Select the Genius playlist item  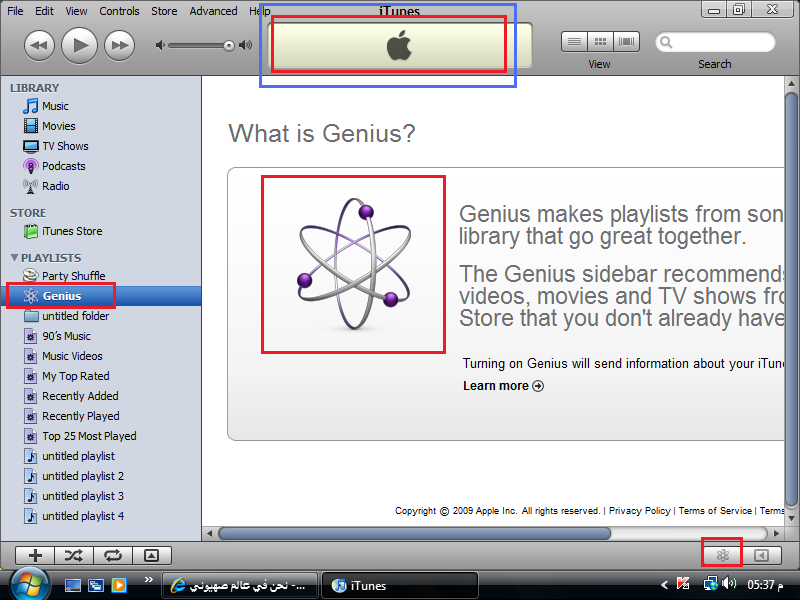point(101,296)
